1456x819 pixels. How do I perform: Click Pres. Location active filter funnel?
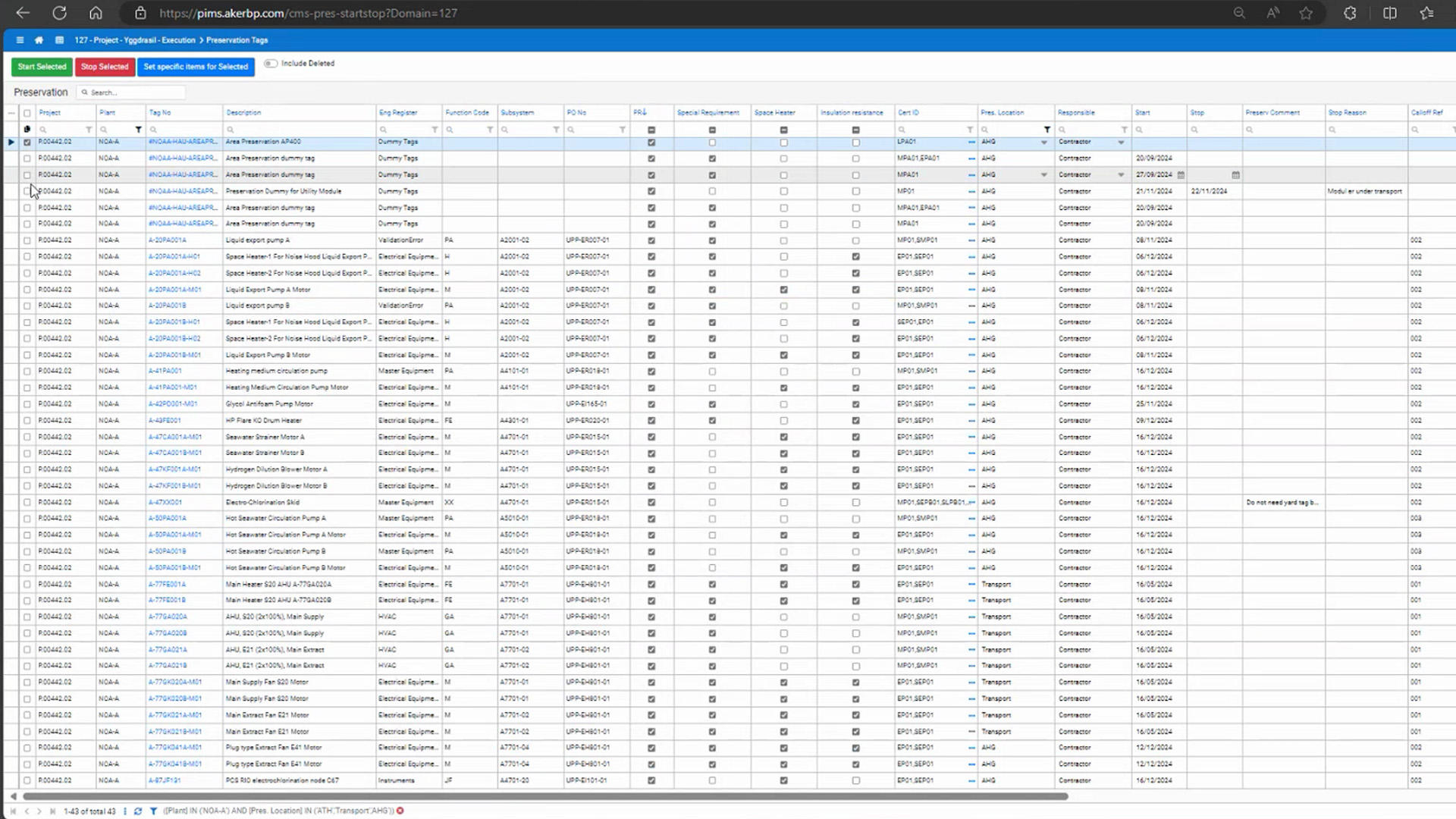click(1047, 130)
